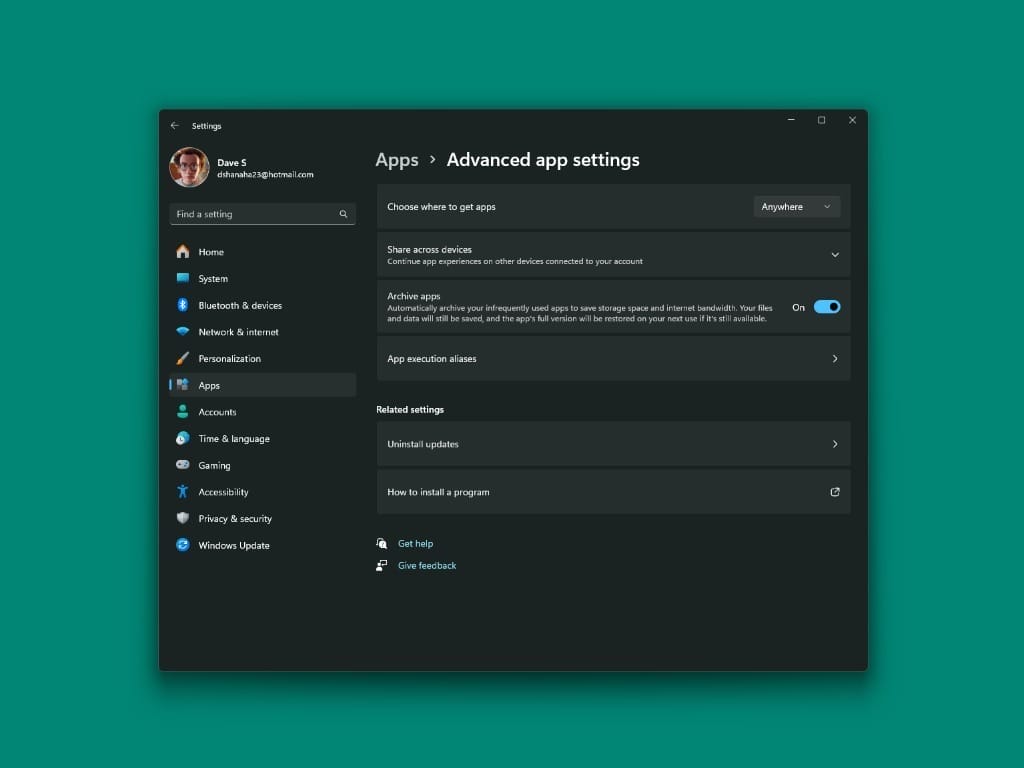Select the Home house icon
Screen dimensions: 1024x768
pyautogui.click(x=184, y=251)
